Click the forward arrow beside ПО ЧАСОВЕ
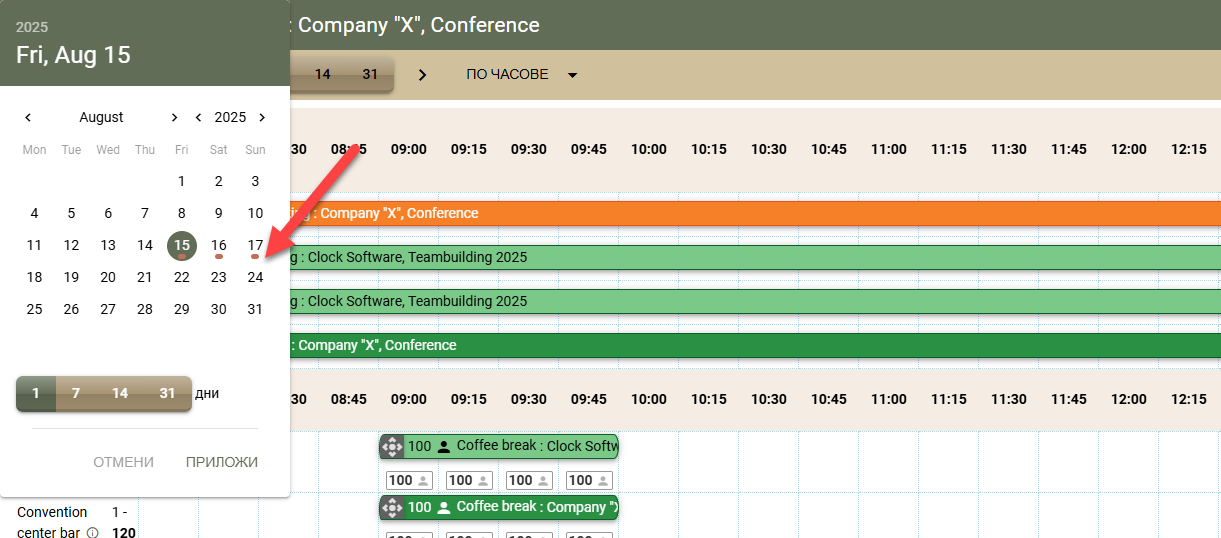 click(422, 75)
